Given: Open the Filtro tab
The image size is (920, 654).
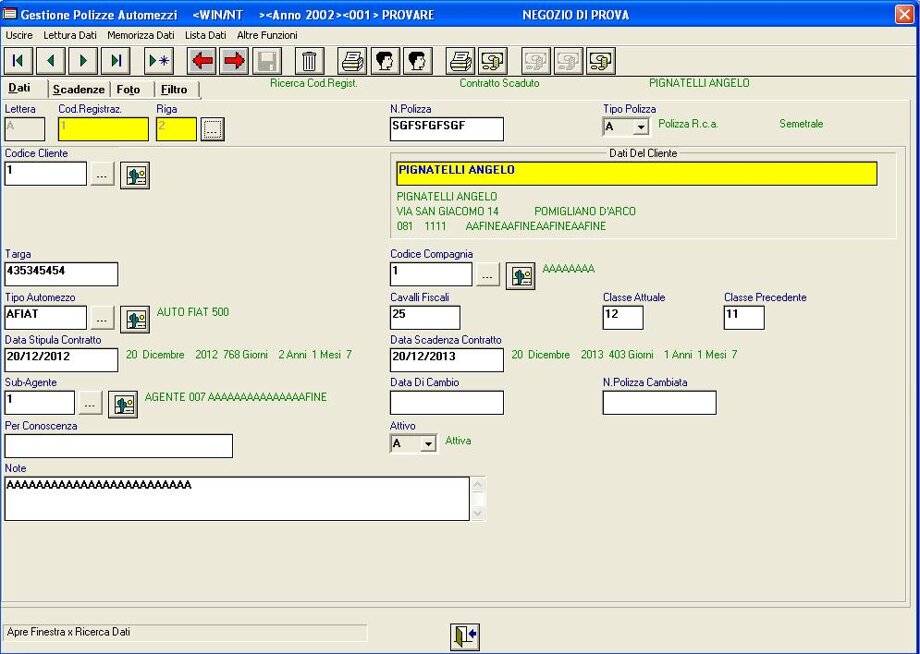Looking at the screenshot, I should (x=174, y=89).
